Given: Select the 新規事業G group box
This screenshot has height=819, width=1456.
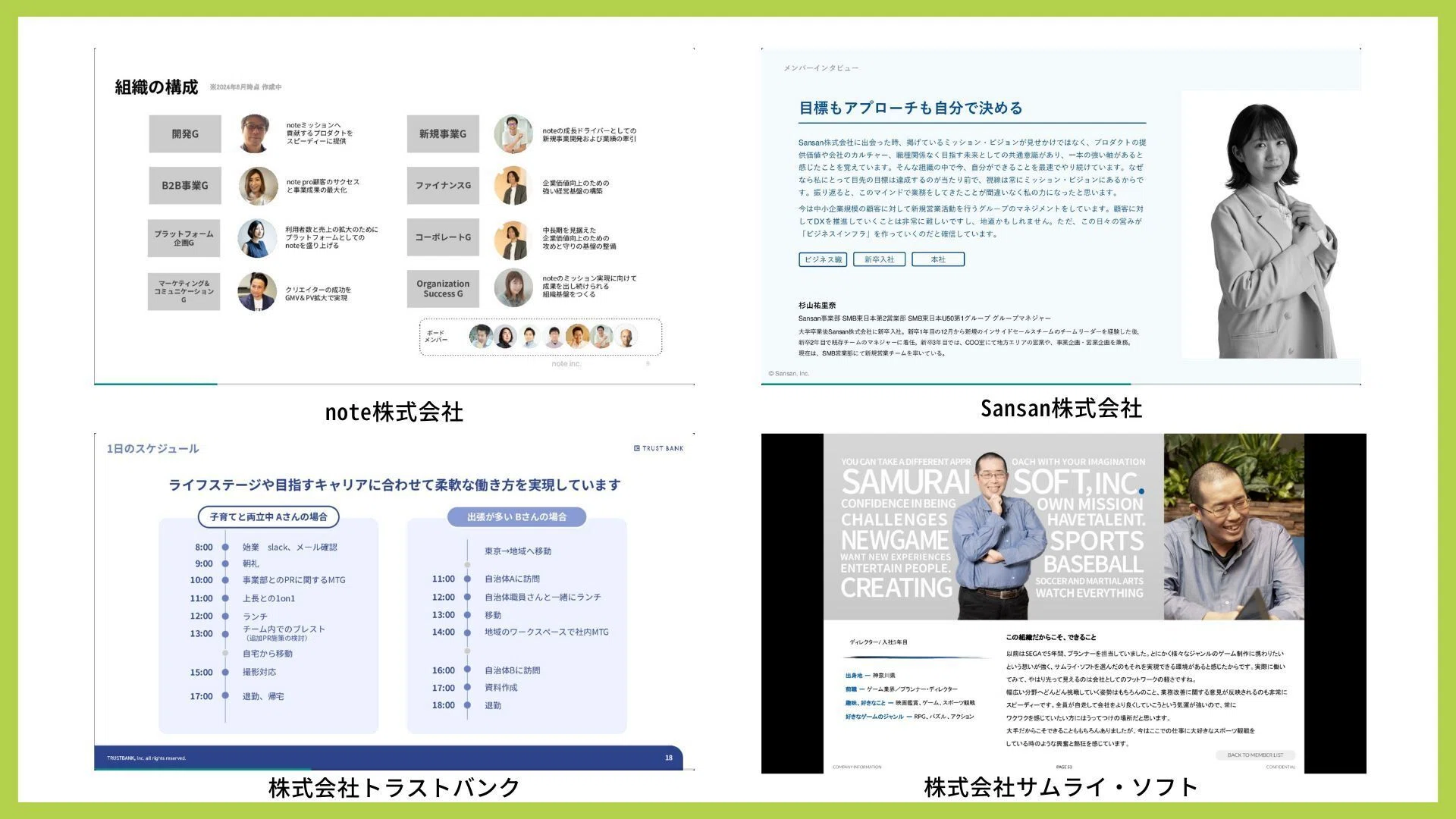Looking at the screenshot, I should (x=443, y=134).
